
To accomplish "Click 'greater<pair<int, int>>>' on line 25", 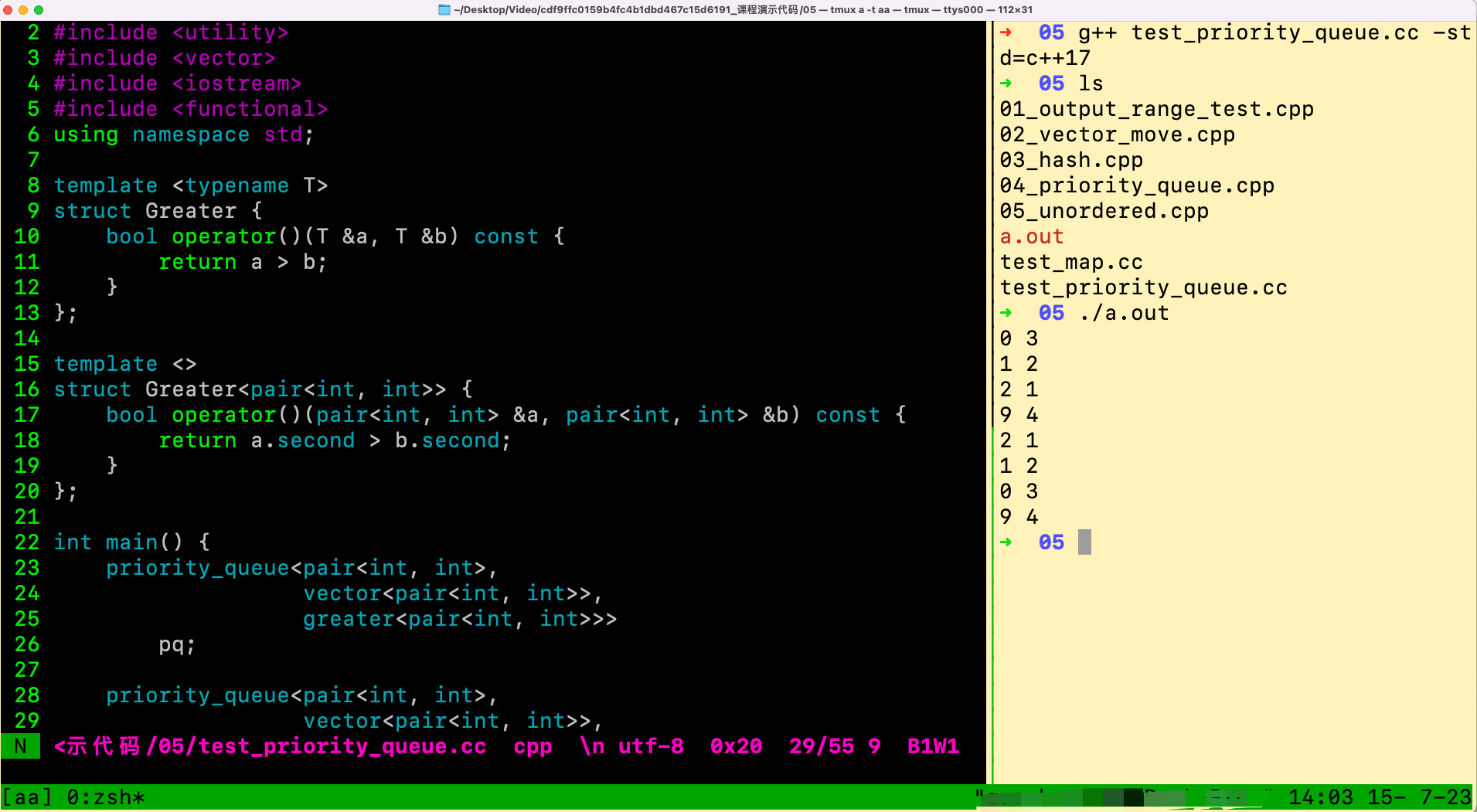I will 460,619.
